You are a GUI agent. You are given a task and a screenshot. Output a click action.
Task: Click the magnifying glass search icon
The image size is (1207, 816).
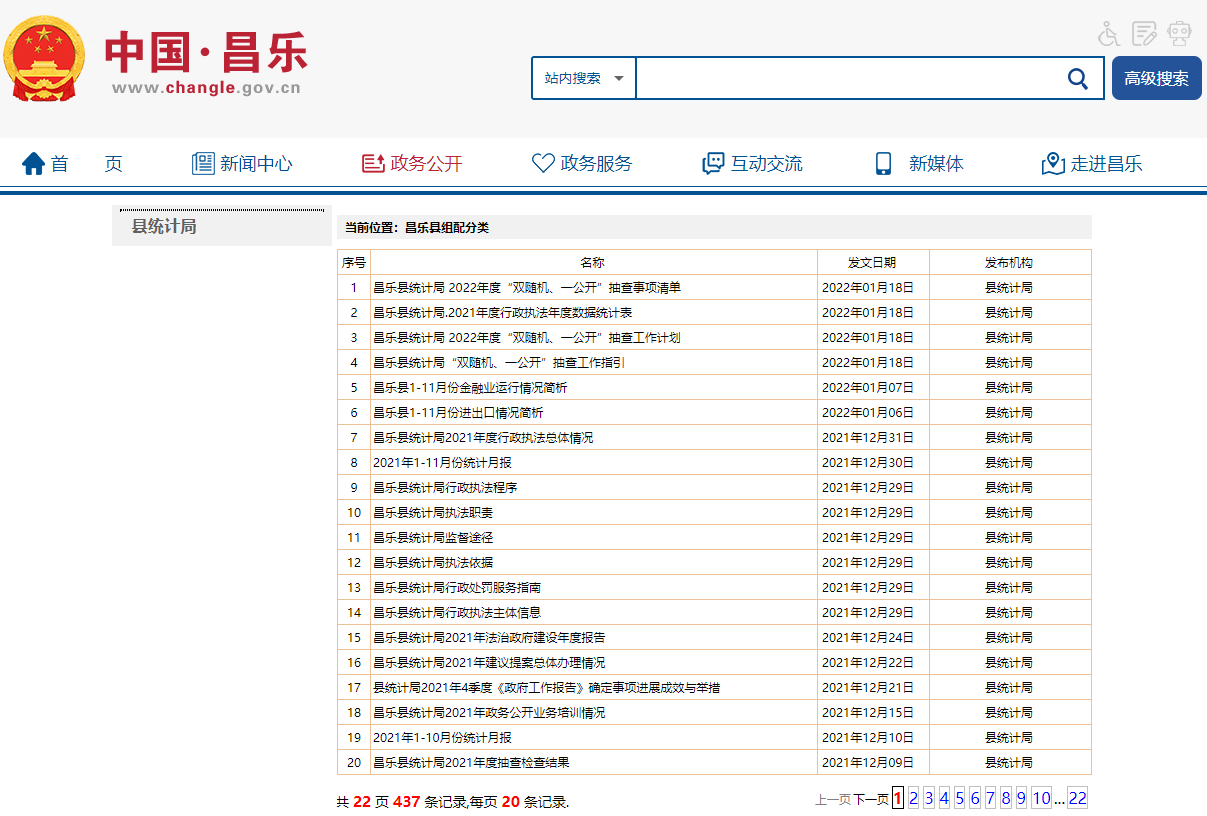(1077, 79)
